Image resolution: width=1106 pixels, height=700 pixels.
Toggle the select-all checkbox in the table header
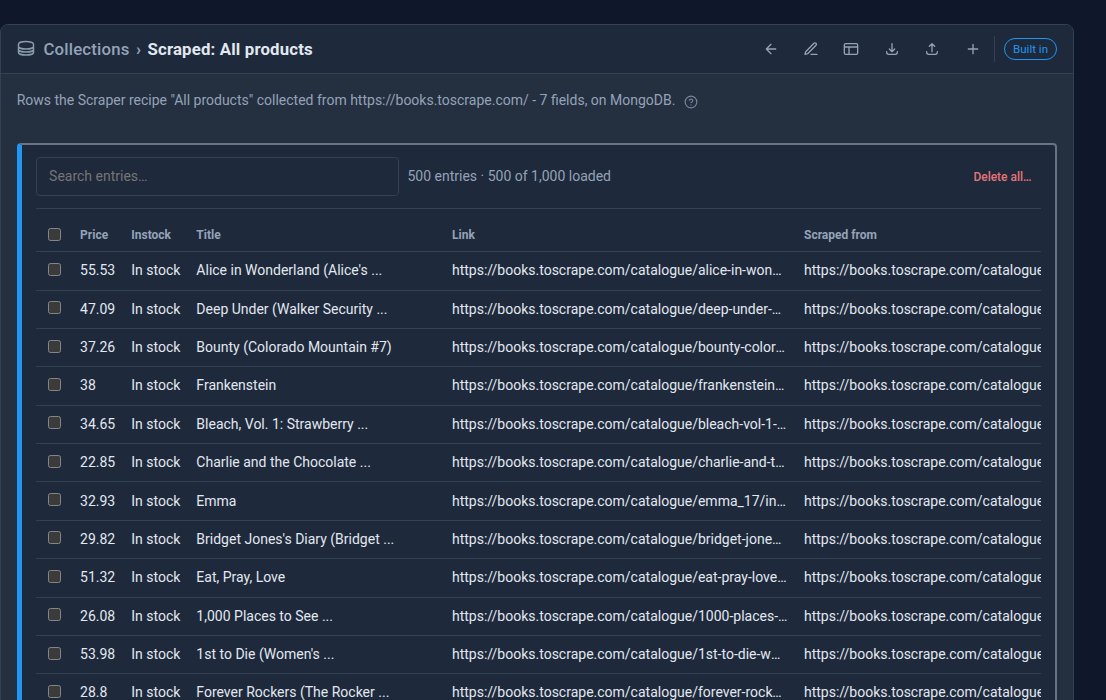point(54,234)
